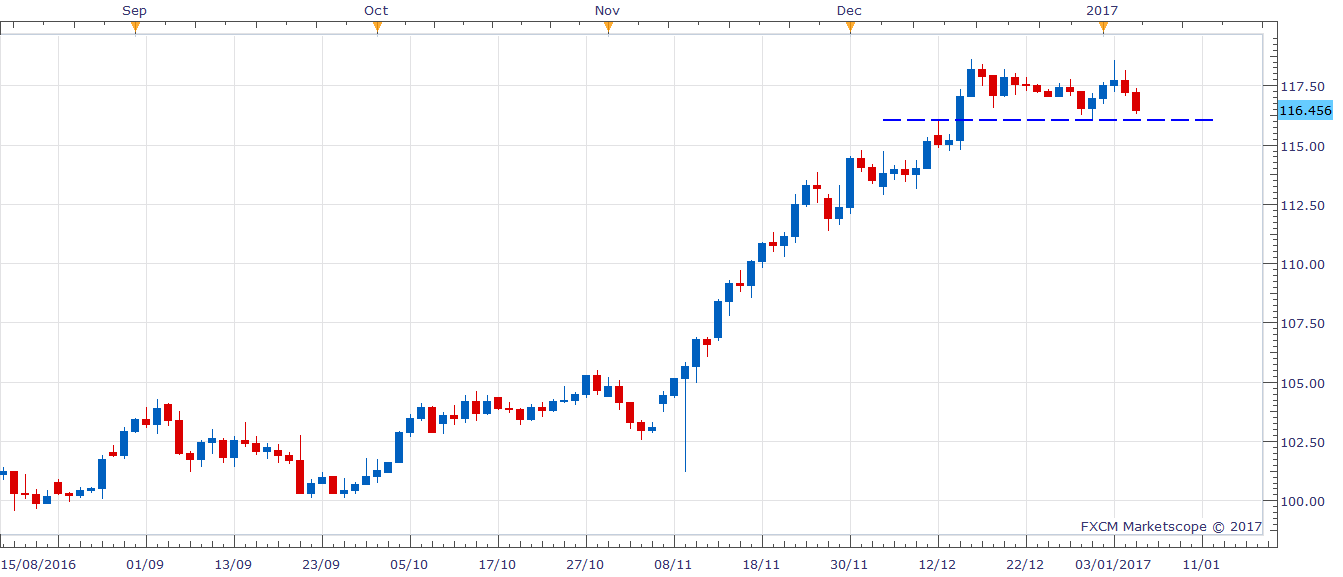Viewport: 1343px width, 577px height.
Task: Click the 107.50 price axis label
Action: [1302, 324]
